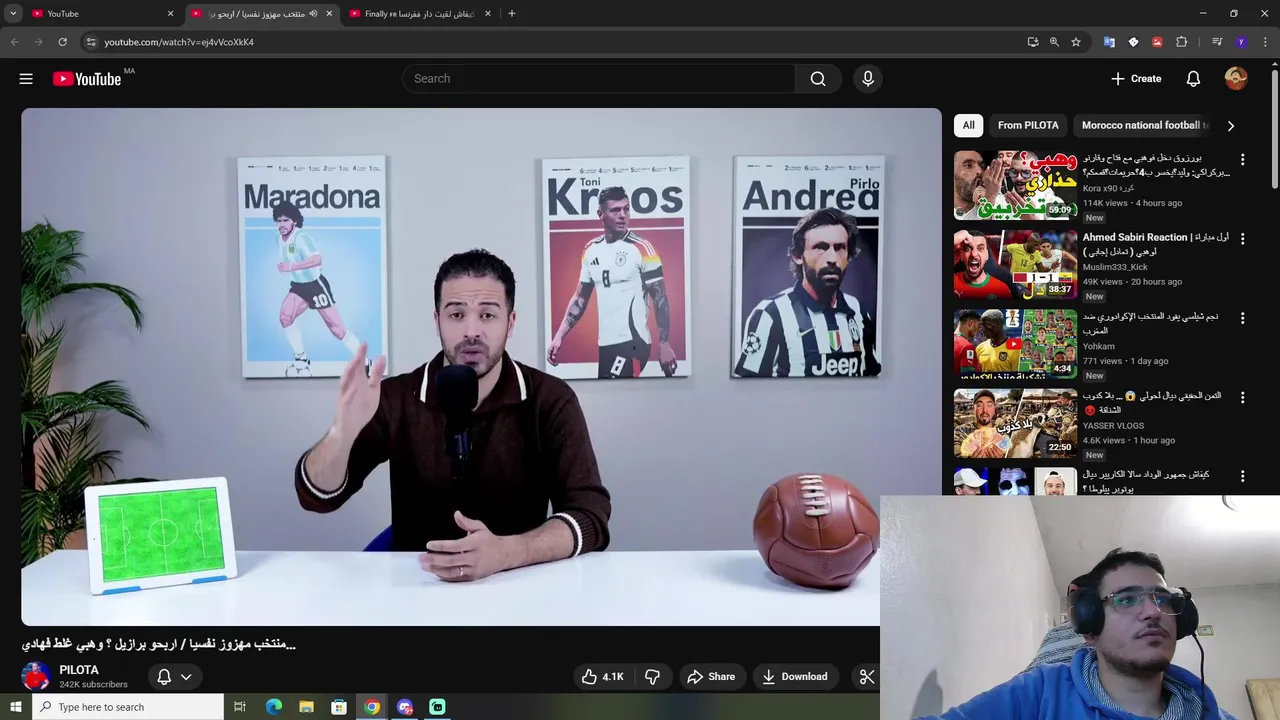Open options menu for Yohkam video
Viewport: 1280px width, 720px height.
point(1242,318)
